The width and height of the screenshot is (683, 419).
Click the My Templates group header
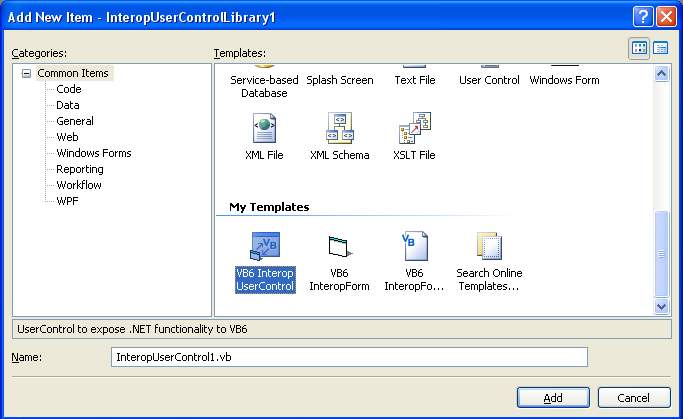(x=269, y=207)
